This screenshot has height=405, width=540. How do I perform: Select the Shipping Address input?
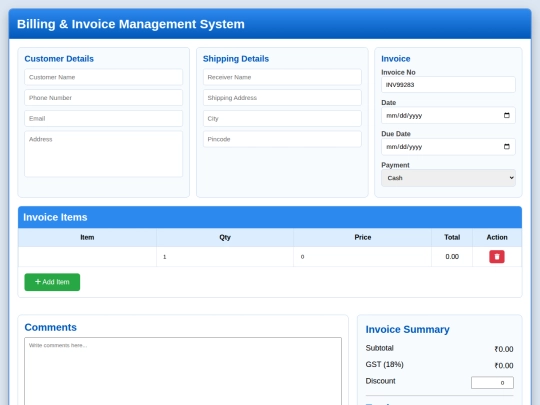(x=282, y=98)
